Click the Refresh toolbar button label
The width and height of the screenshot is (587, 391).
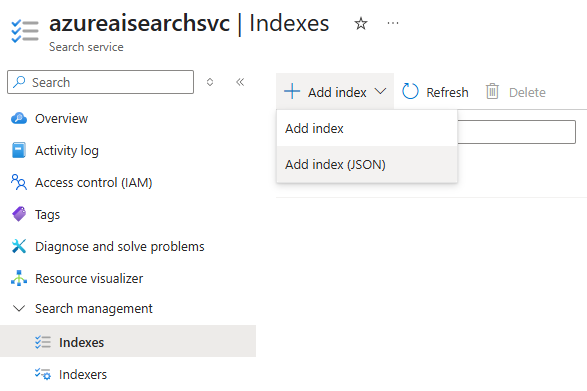447,92
